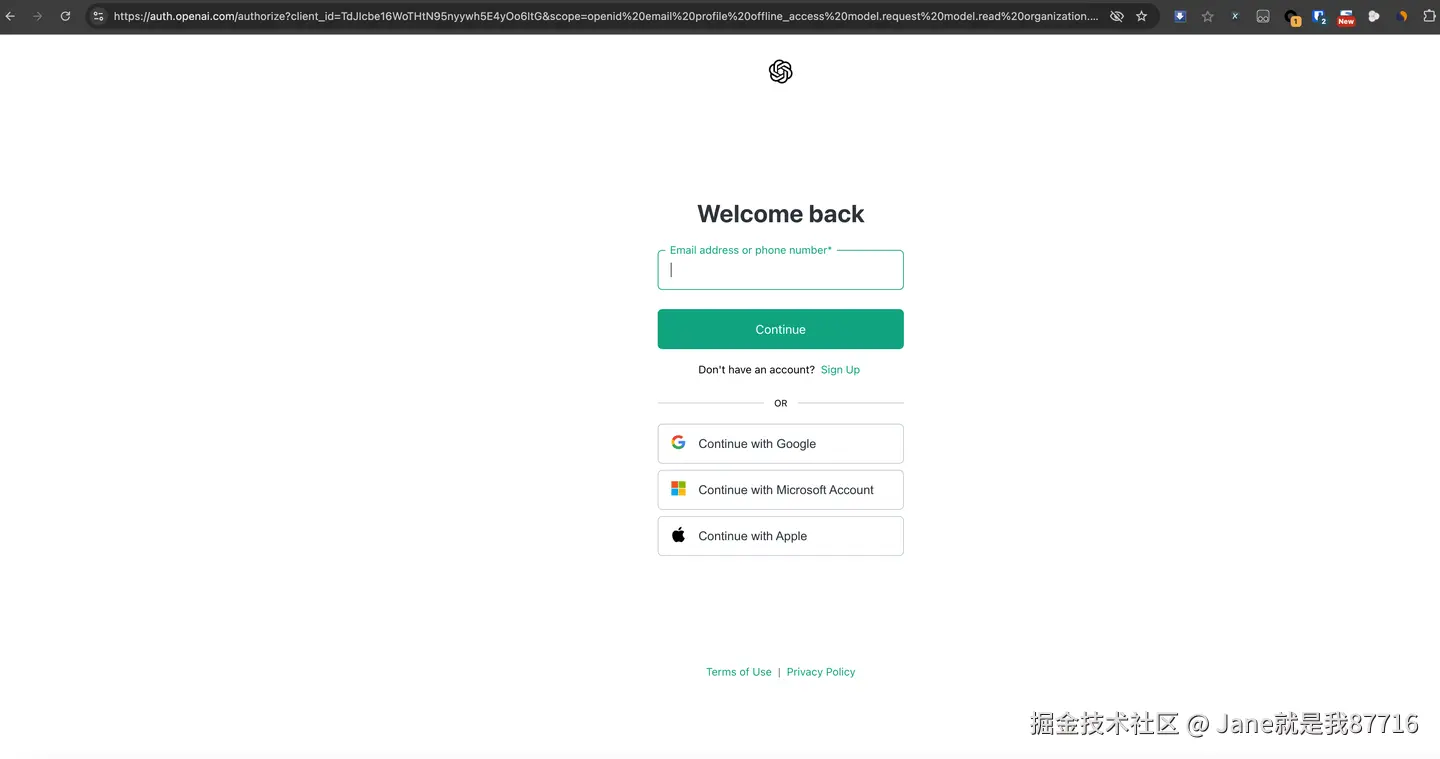Click the extension labeled New

(1347, 17)
